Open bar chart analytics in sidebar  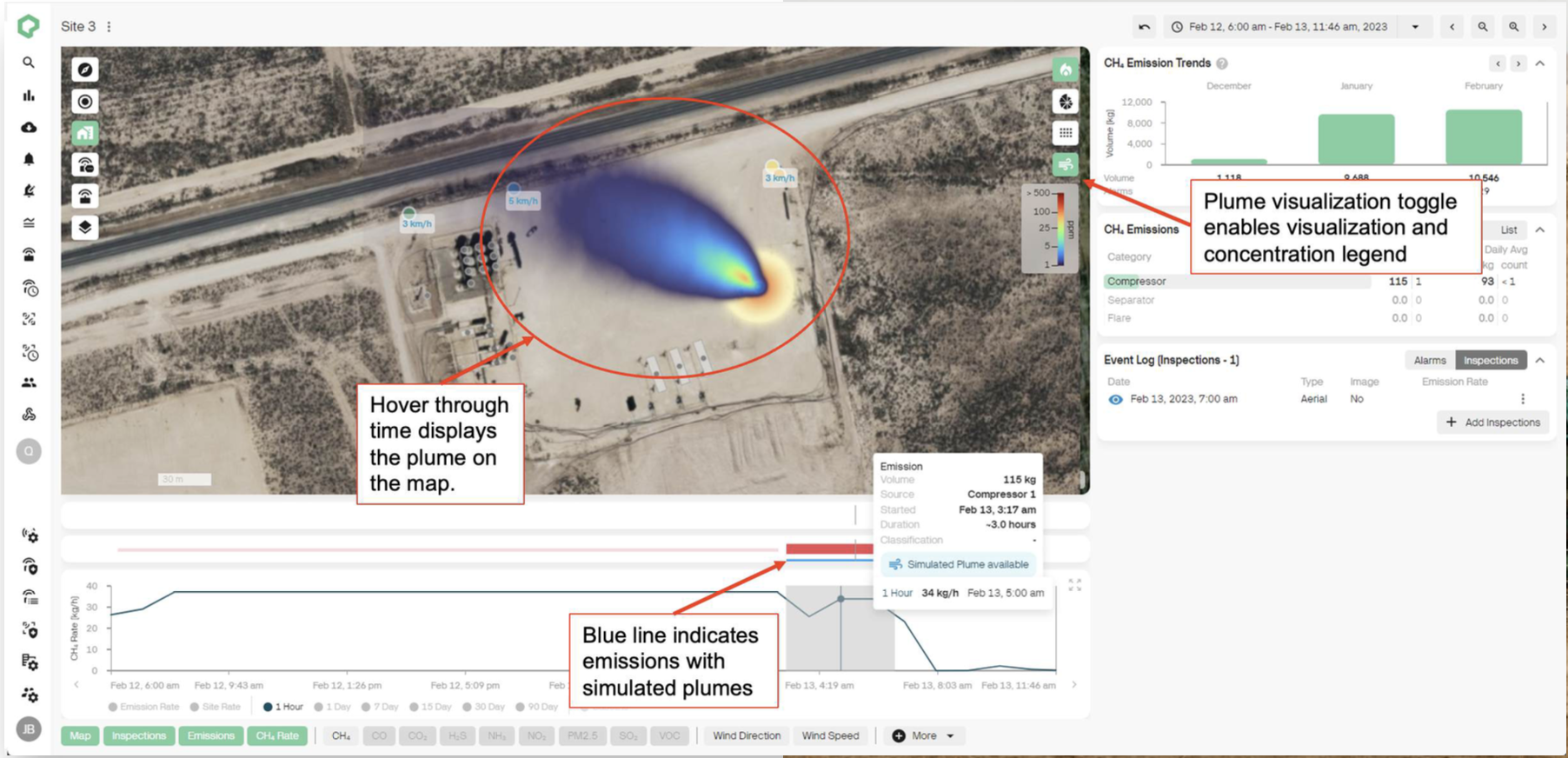29,95
